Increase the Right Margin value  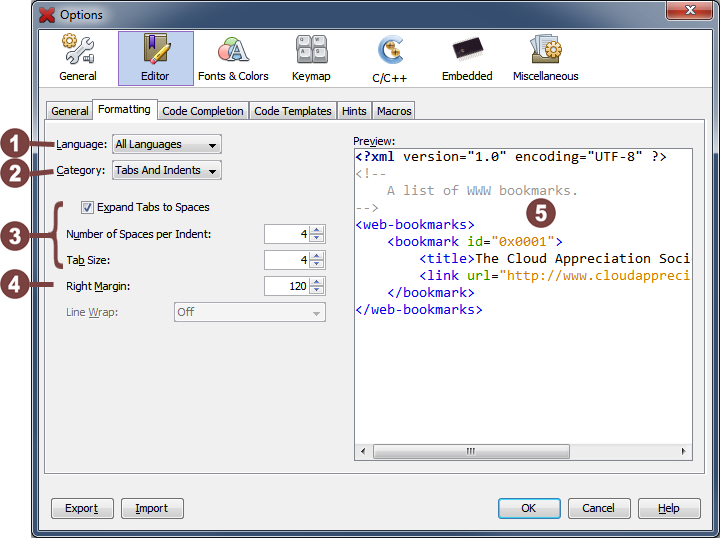tap(317, 282)
